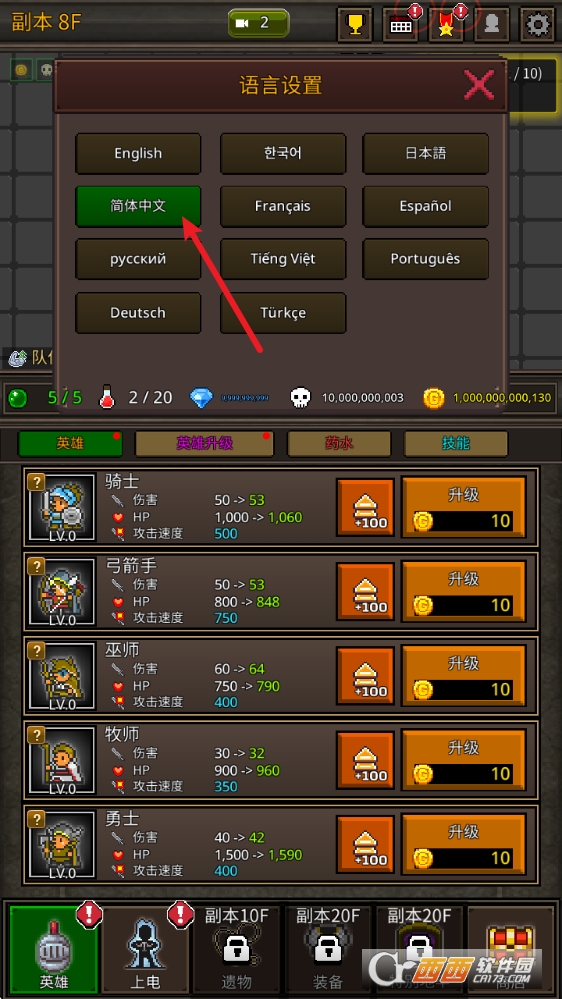Open the 上电 bottom navigation item
The width and height of the screenshot is (562, 999).
pos(146,949)
